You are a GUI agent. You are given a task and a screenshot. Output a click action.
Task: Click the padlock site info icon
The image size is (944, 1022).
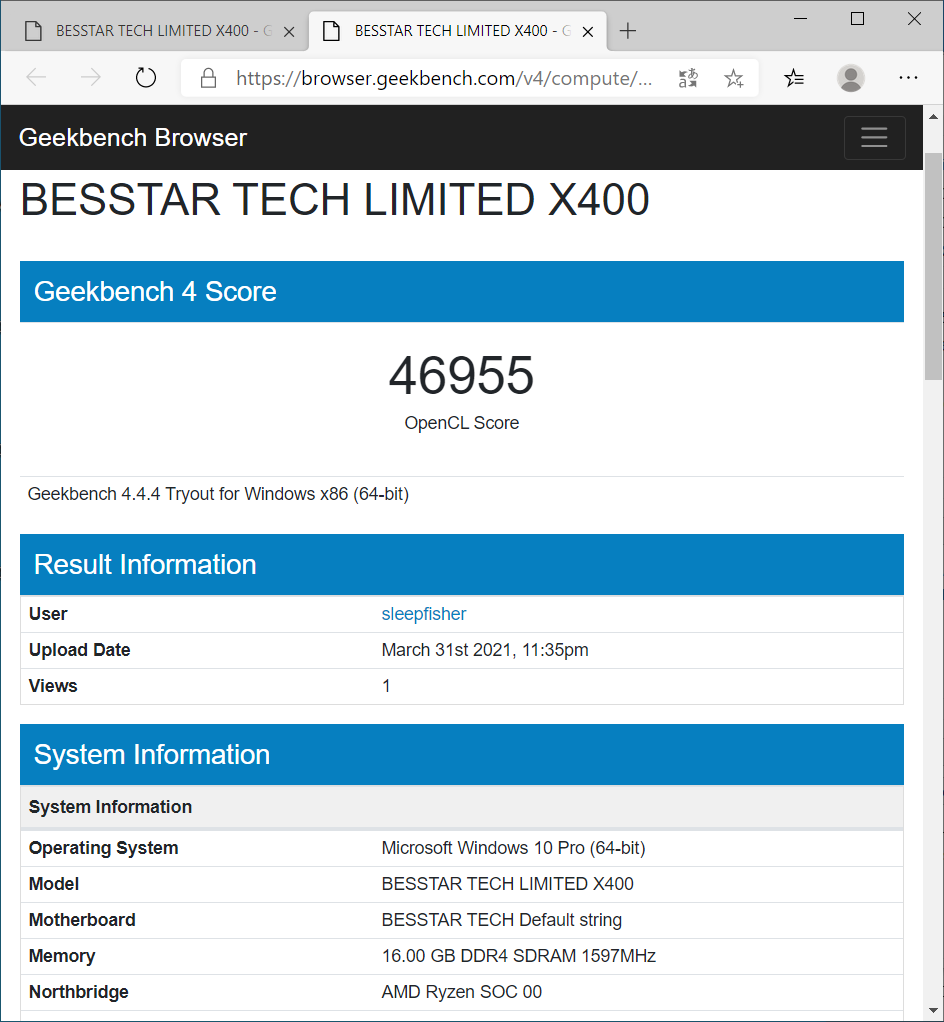pyautogui.click(x=208, y=78)
